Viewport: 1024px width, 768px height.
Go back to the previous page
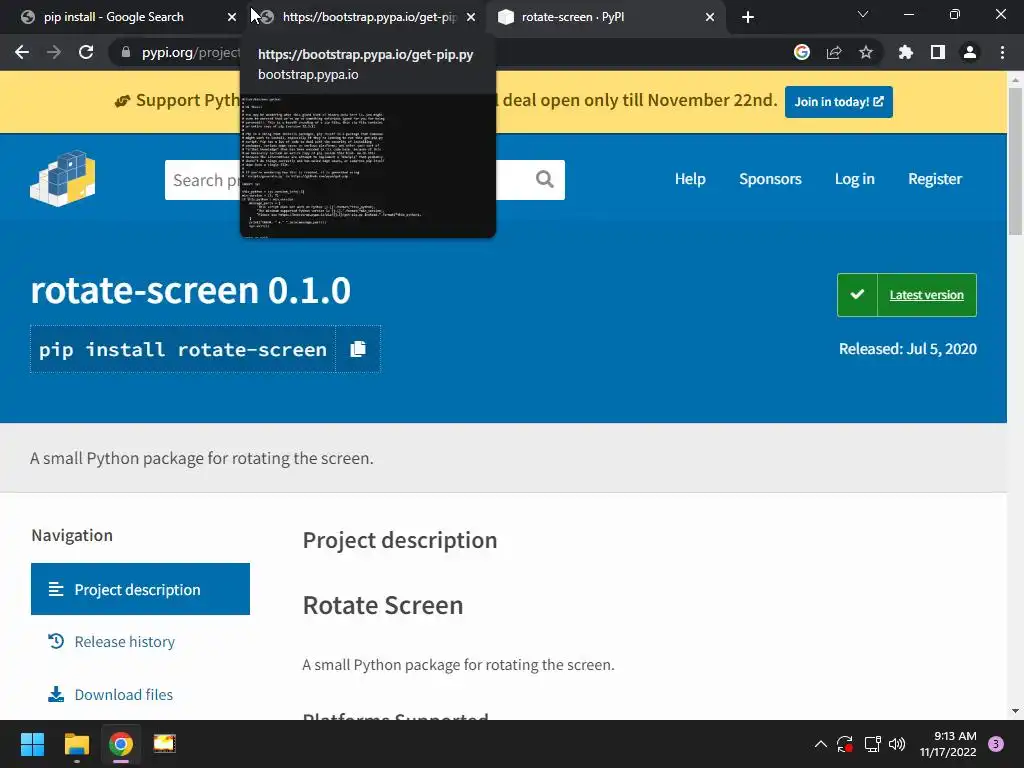pos(22,52)
